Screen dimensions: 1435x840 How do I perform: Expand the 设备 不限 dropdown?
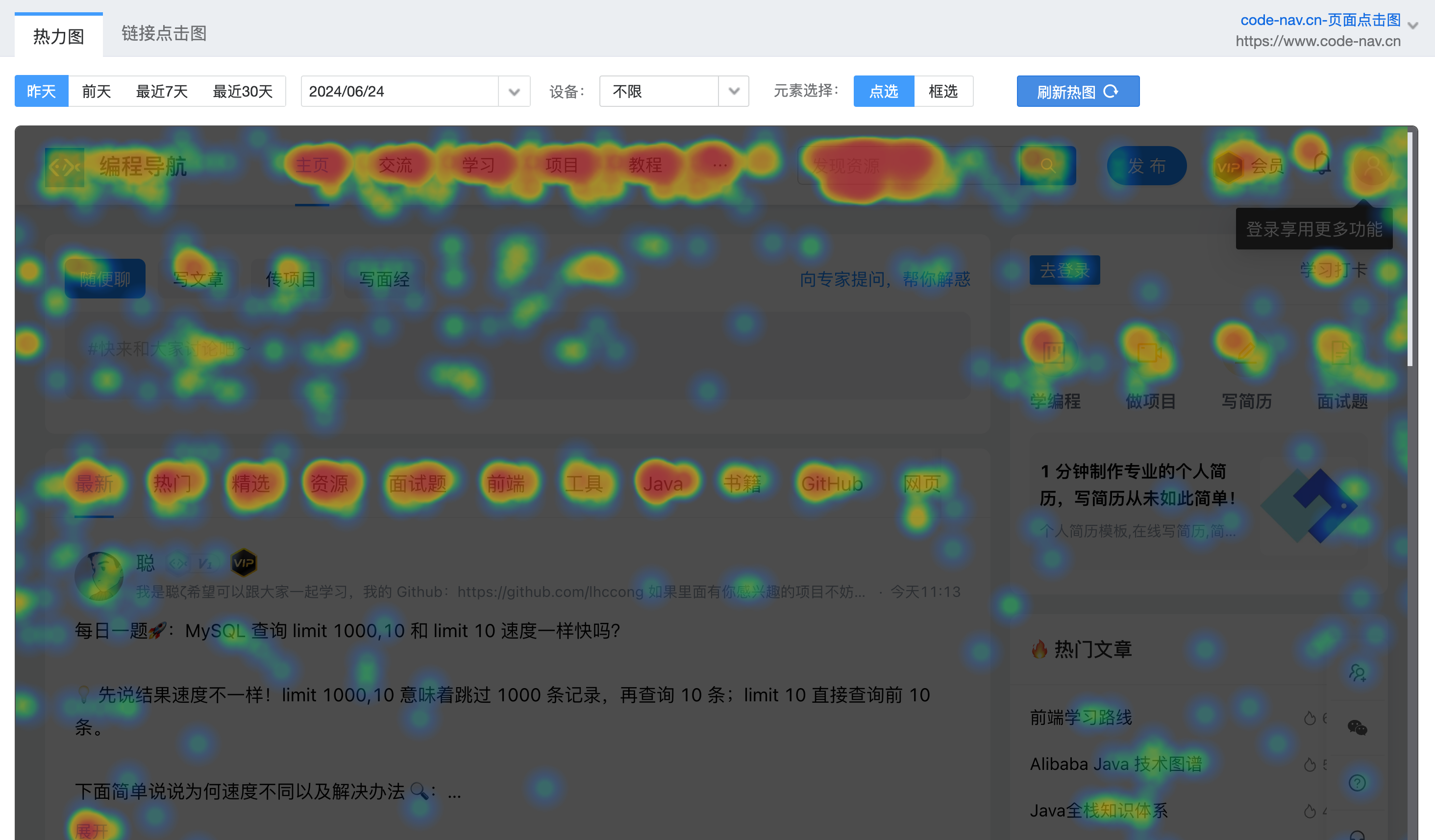pos(734,91)
